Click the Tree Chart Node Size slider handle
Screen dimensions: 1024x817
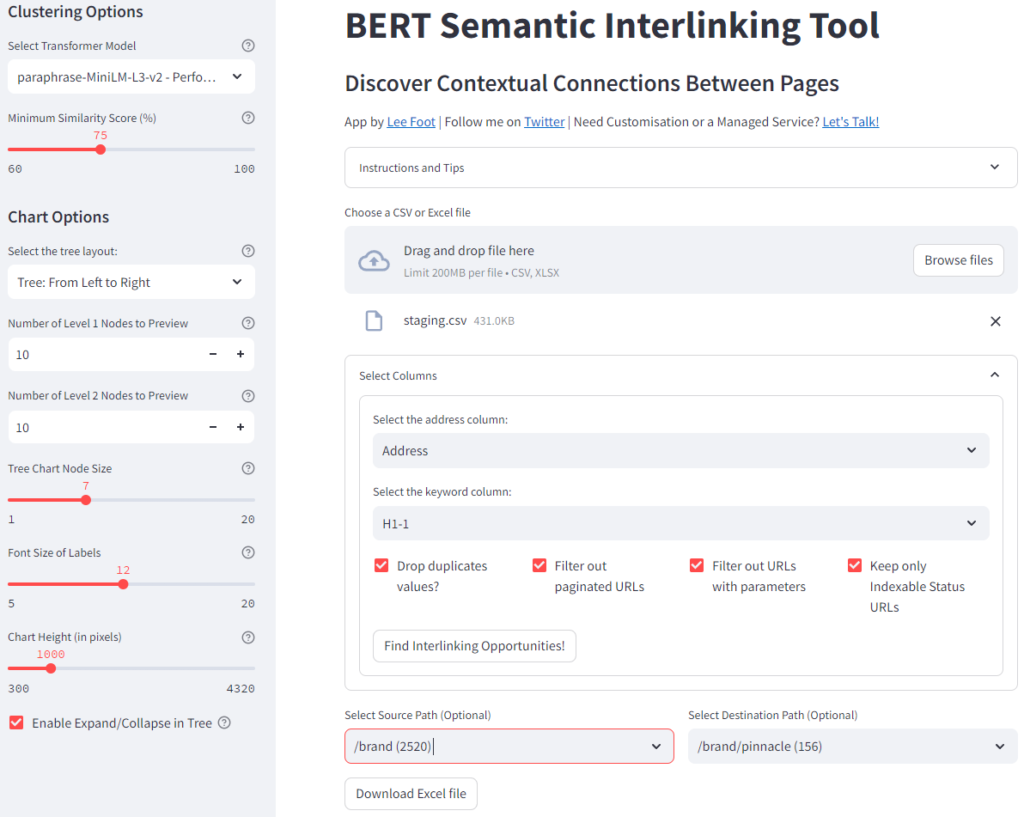[x=86, y=500]
